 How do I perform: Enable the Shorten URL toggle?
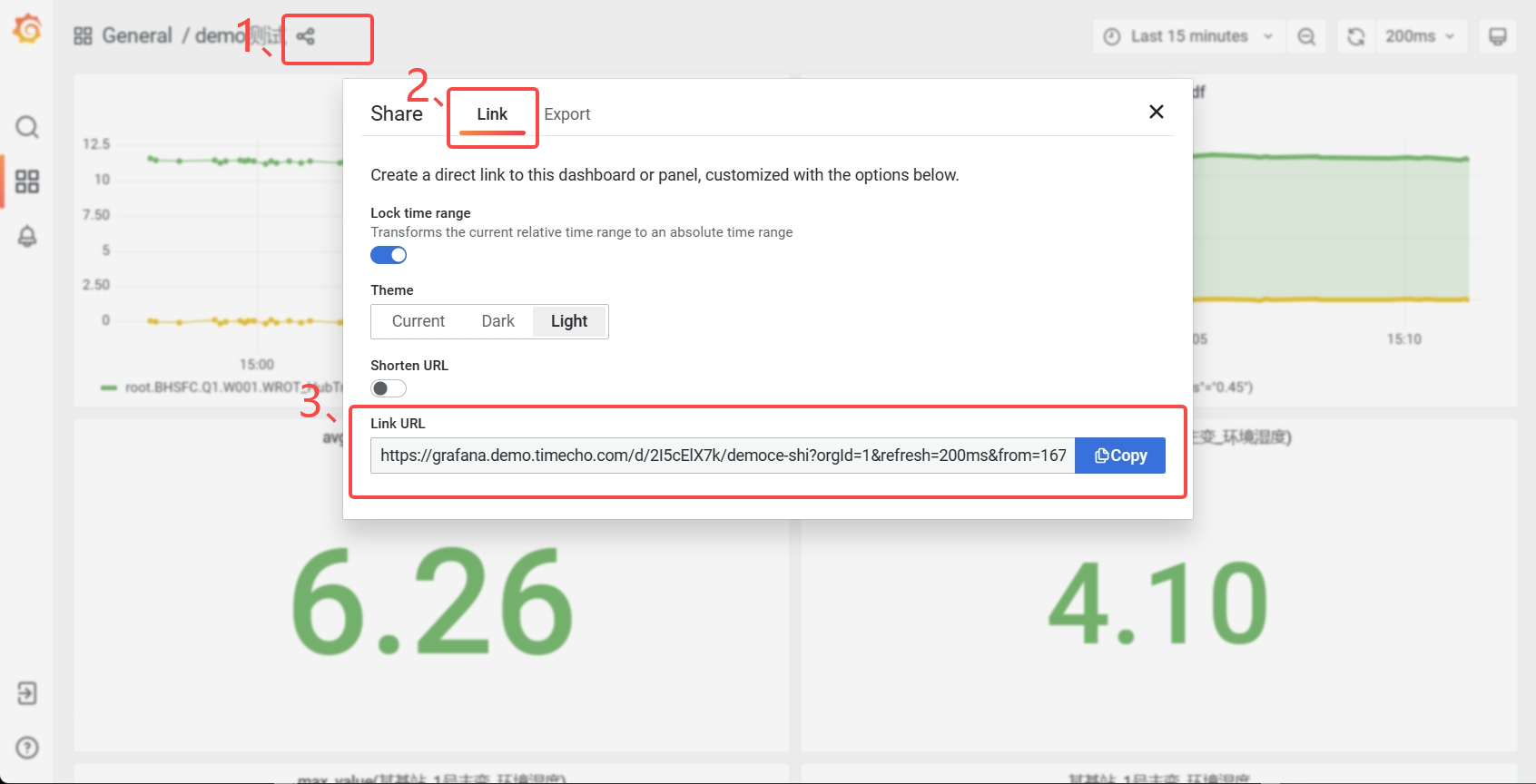point(389,388)
